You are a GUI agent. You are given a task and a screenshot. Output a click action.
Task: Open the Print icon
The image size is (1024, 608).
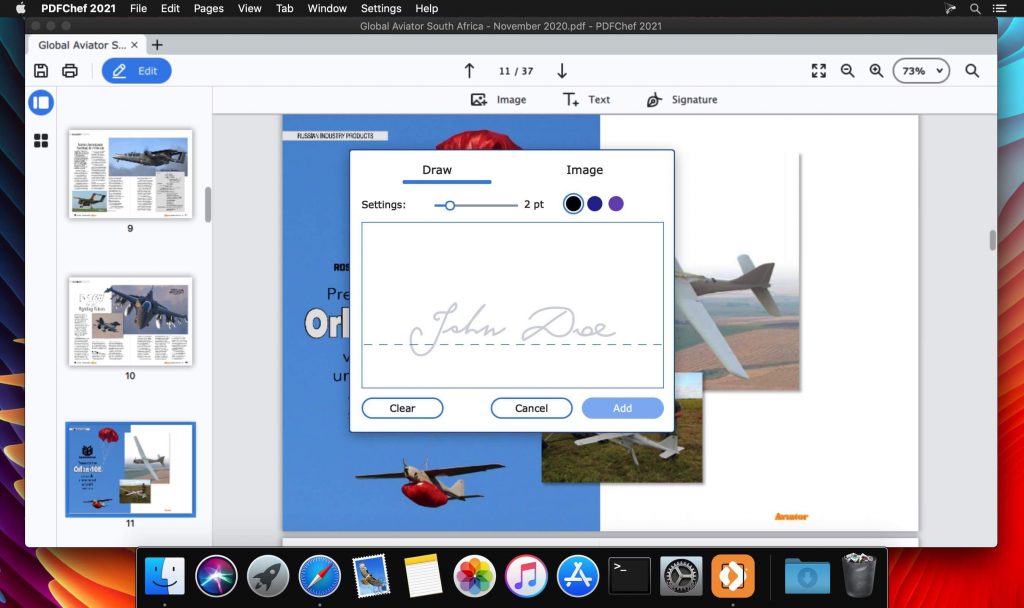tap(70, 70)
